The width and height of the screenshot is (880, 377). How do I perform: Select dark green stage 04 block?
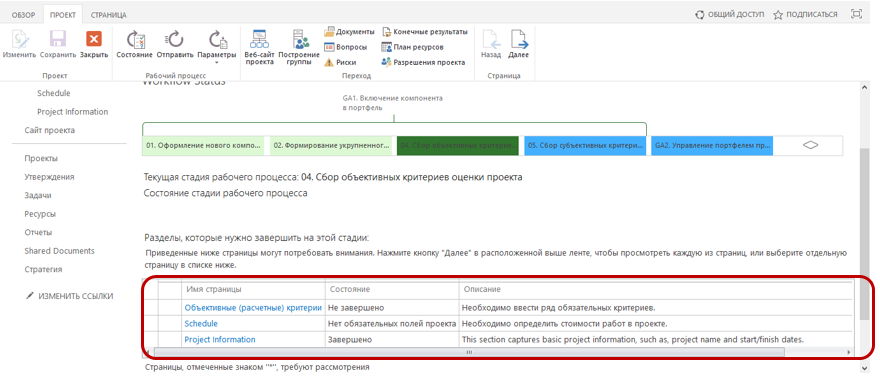[x=457, y=145]
